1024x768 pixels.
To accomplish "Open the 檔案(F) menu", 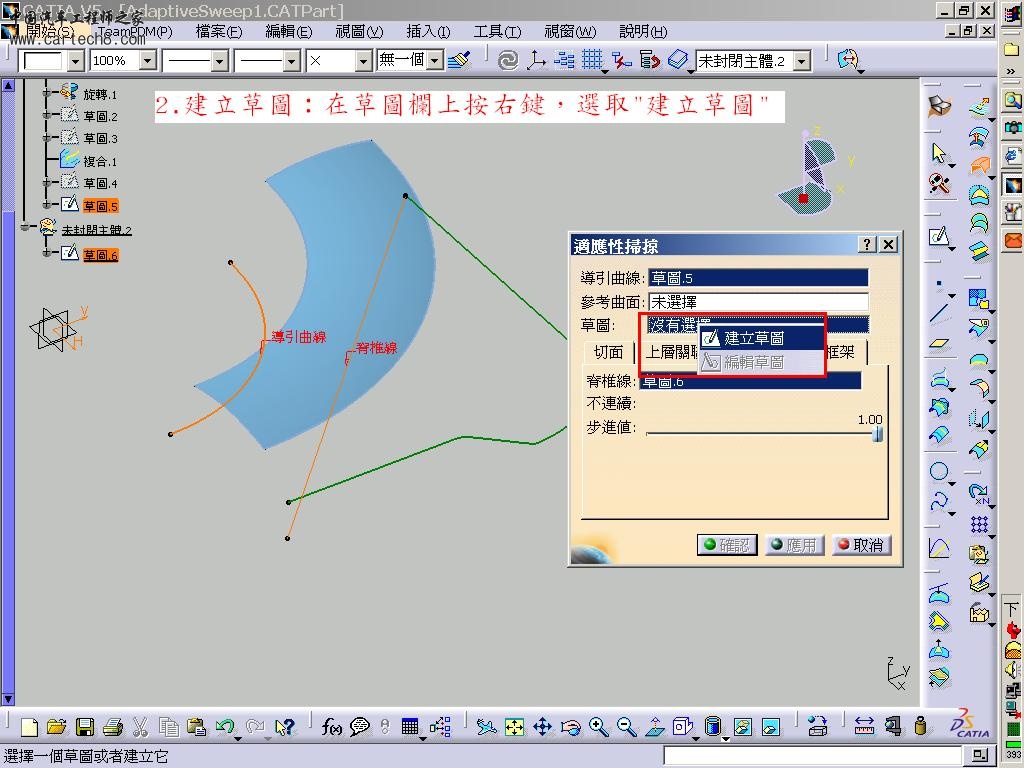I will (x=219, y=31).
